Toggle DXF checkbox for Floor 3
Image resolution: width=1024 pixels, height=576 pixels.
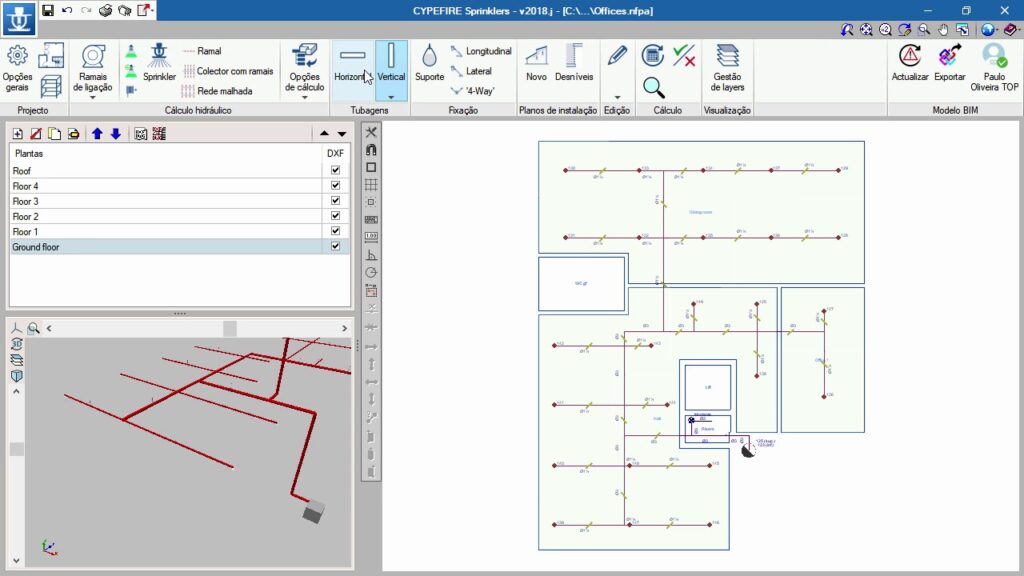point(335,201)
